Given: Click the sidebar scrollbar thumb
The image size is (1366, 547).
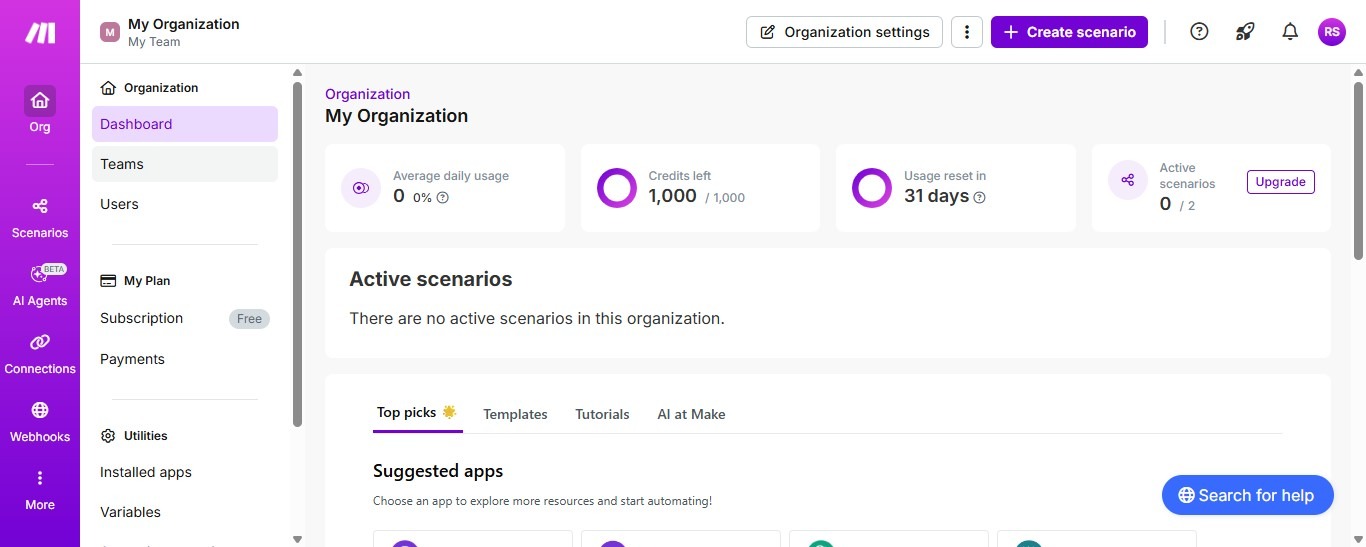Looking at the screenshot, I should pos(297,254).
